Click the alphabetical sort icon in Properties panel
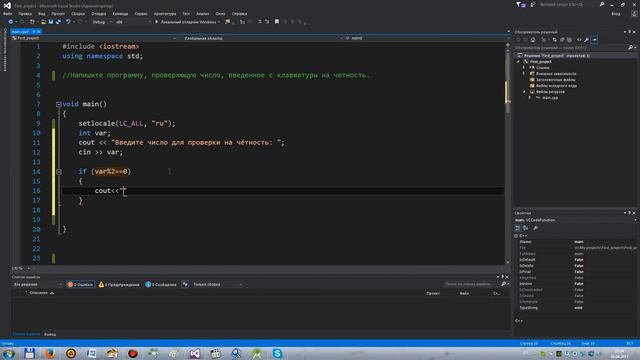 [526, 228]
